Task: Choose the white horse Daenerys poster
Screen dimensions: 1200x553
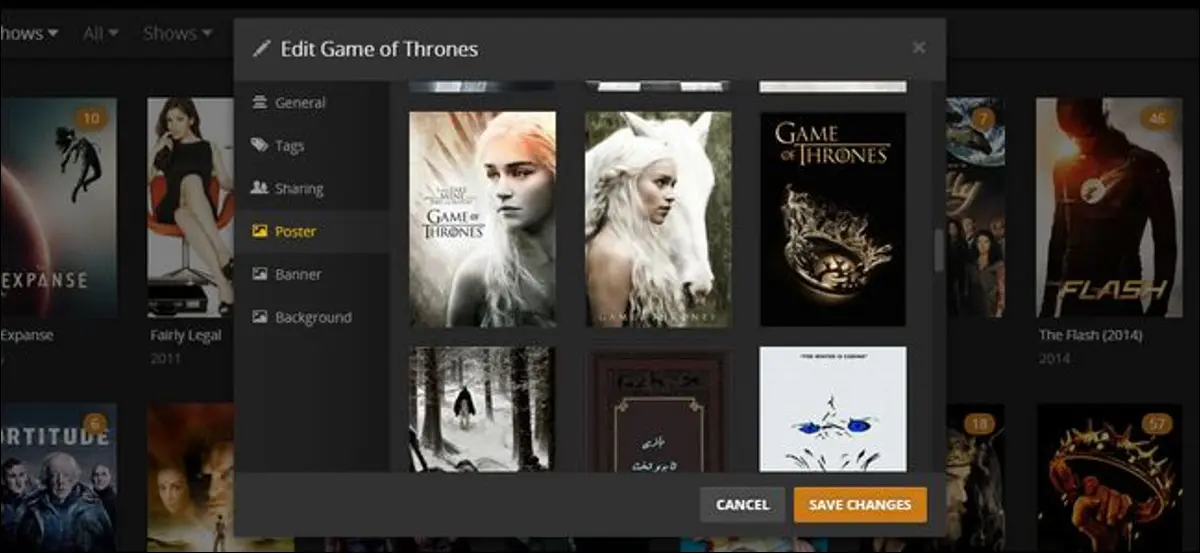Action: (658, 219)
